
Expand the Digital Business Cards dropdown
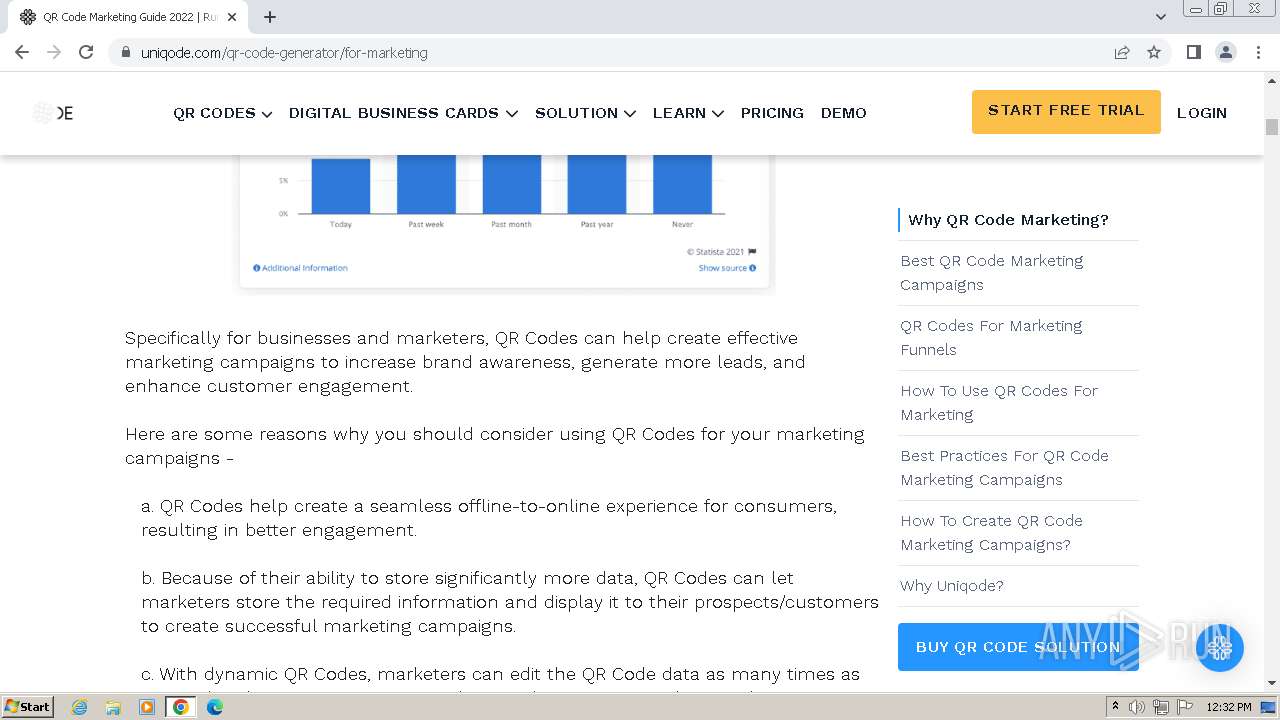tap(403, 113)
